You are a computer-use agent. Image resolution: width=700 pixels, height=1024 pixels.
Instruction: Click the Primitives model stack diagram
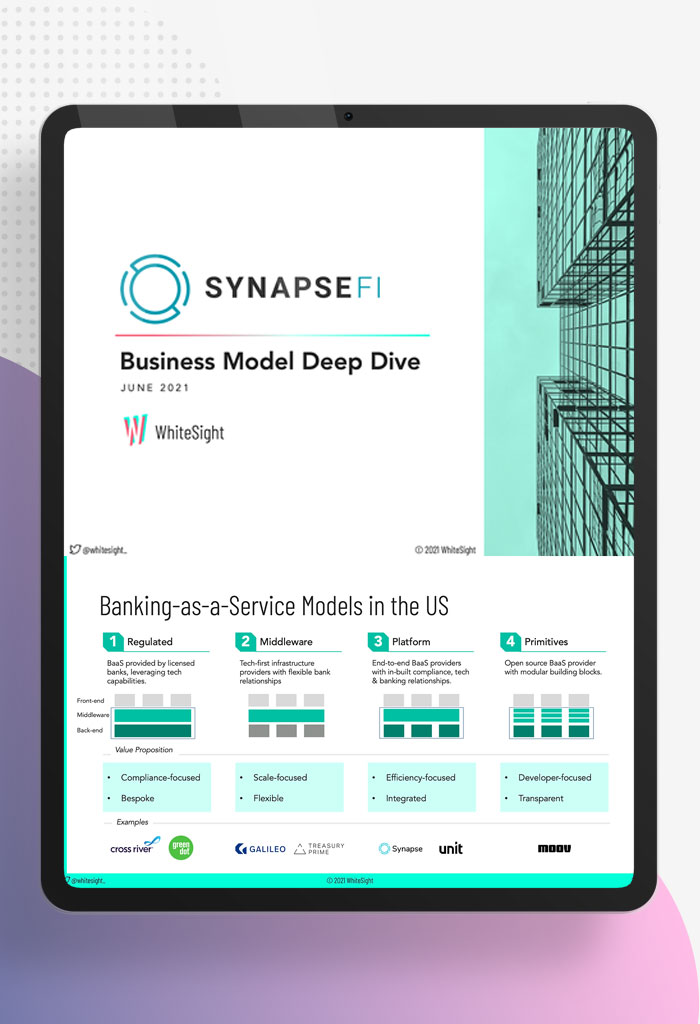[x=551, y=716]
